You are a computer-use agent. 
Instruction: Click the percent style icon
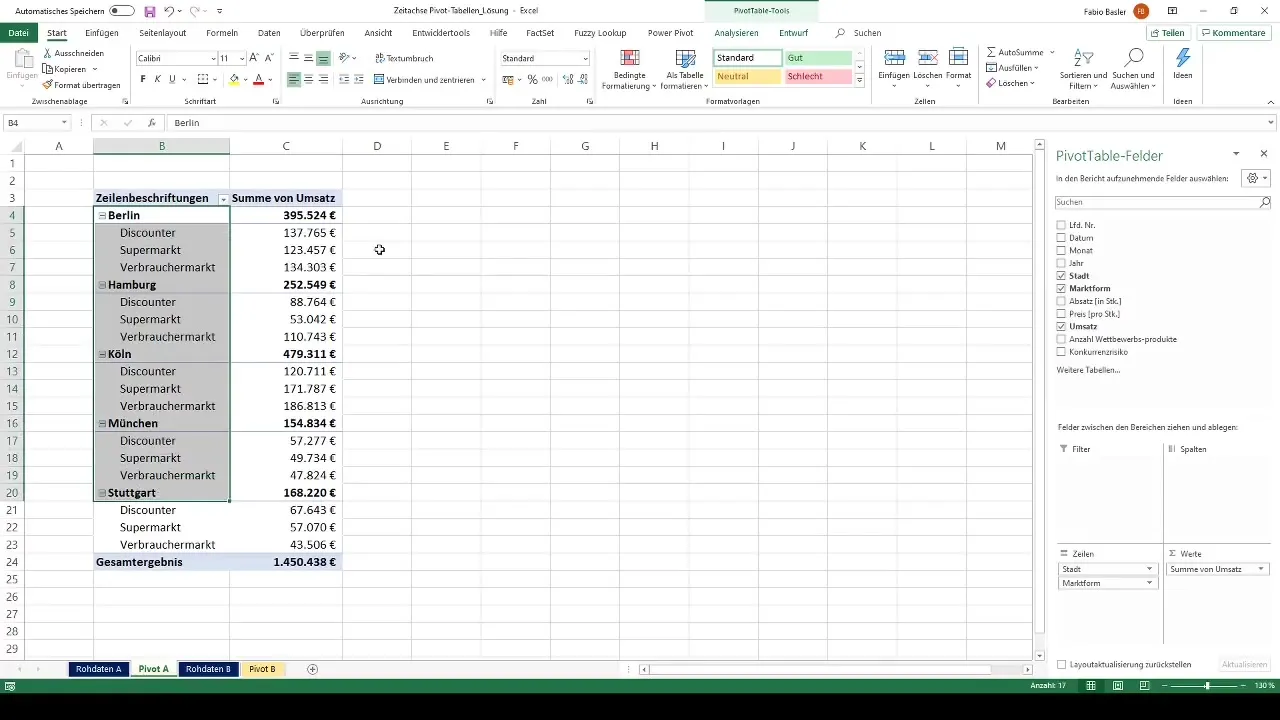coord(532,79)
